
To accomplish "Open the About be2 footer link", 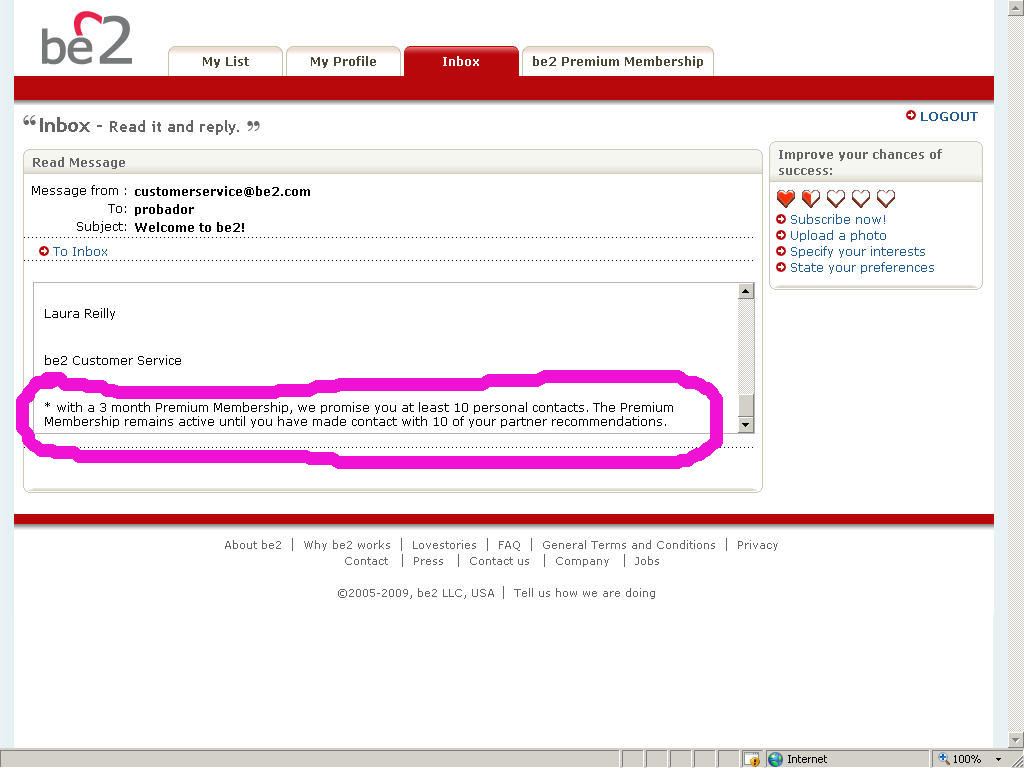I will point(253,545).
